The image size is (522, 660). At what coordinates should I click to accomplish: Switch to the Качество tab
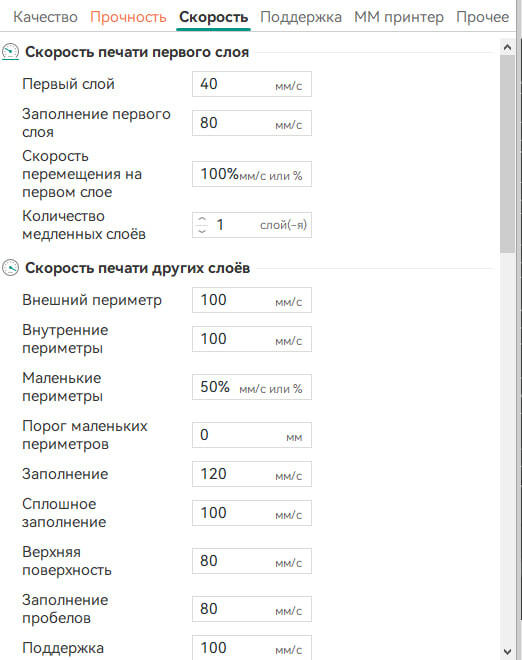point(45,17)
